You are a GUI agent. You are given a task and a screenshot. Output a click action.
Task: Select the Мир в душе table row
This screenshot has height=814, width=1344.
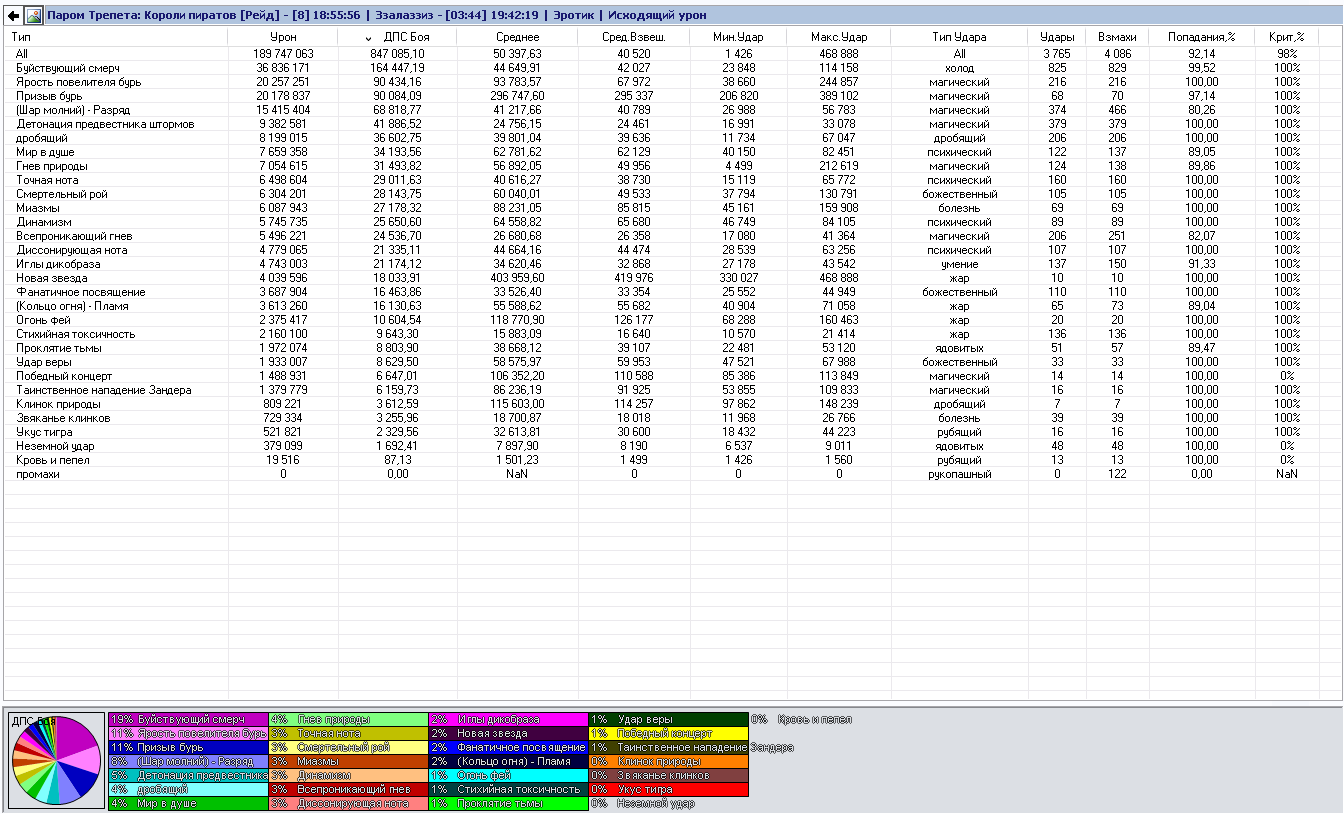[672, 152]
